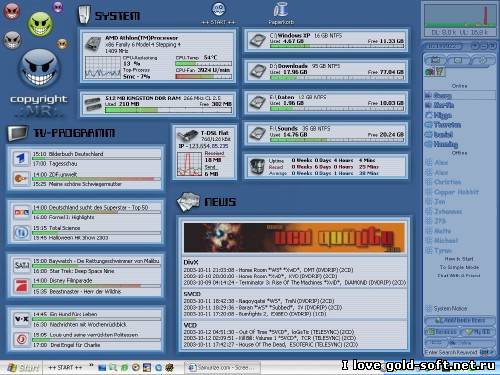Image resolution: width=500 pixels, height=375 pixels.
Task: Click the SAT.1 channel logo
Action: click(22, 266)
